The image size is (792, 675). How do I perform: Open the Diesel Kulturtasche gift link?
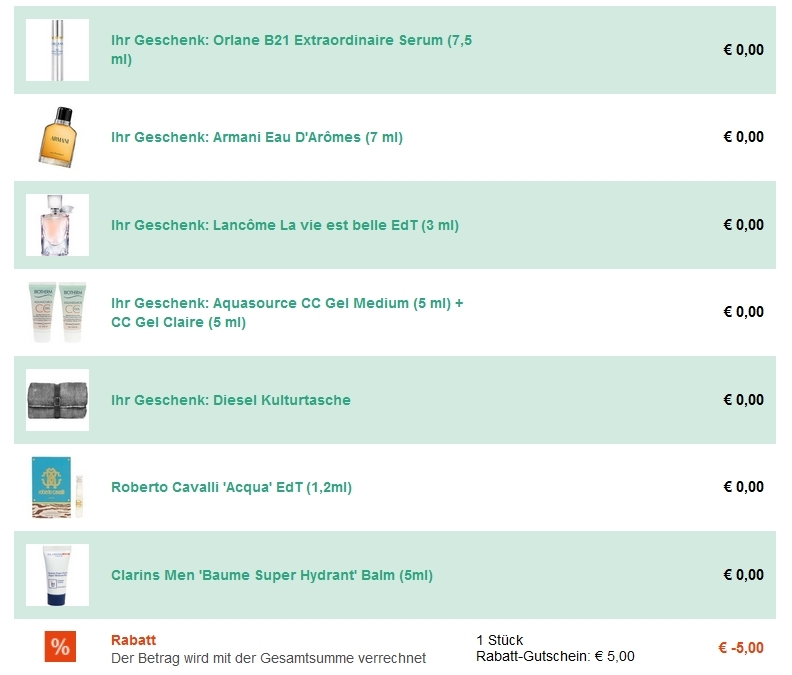231,400
